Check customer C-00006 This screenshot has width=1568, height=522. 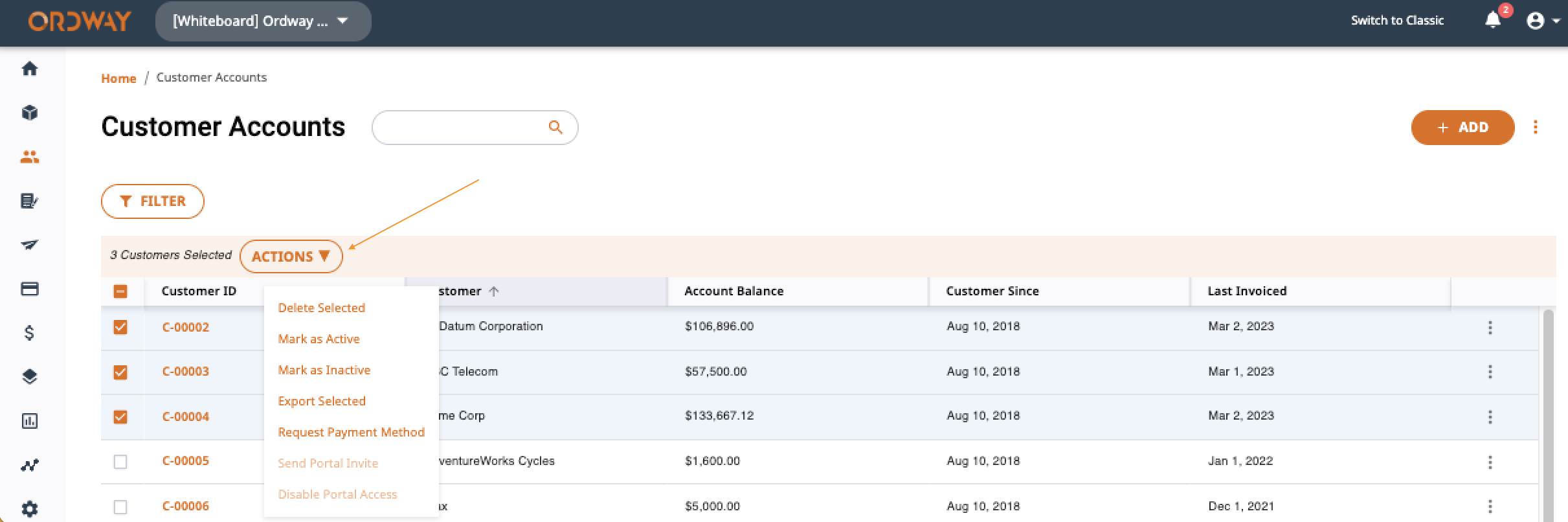(120, 506)
